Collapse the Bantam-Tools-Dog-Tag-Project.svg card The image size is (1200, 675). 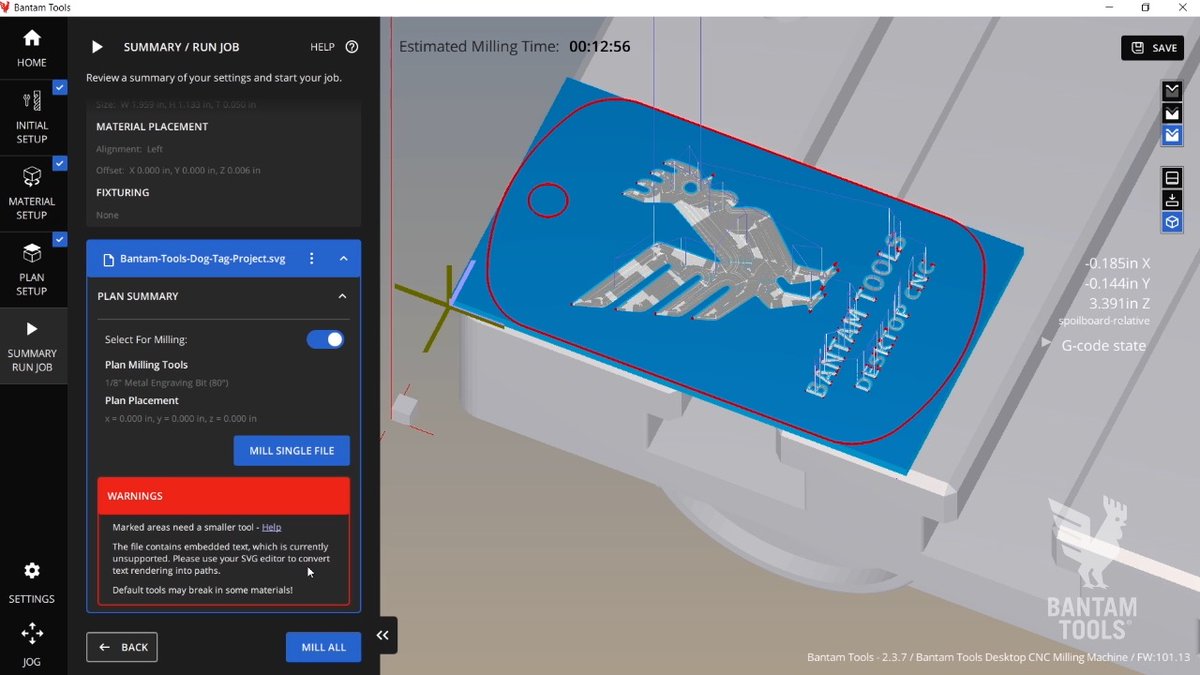tap(343, 258)
